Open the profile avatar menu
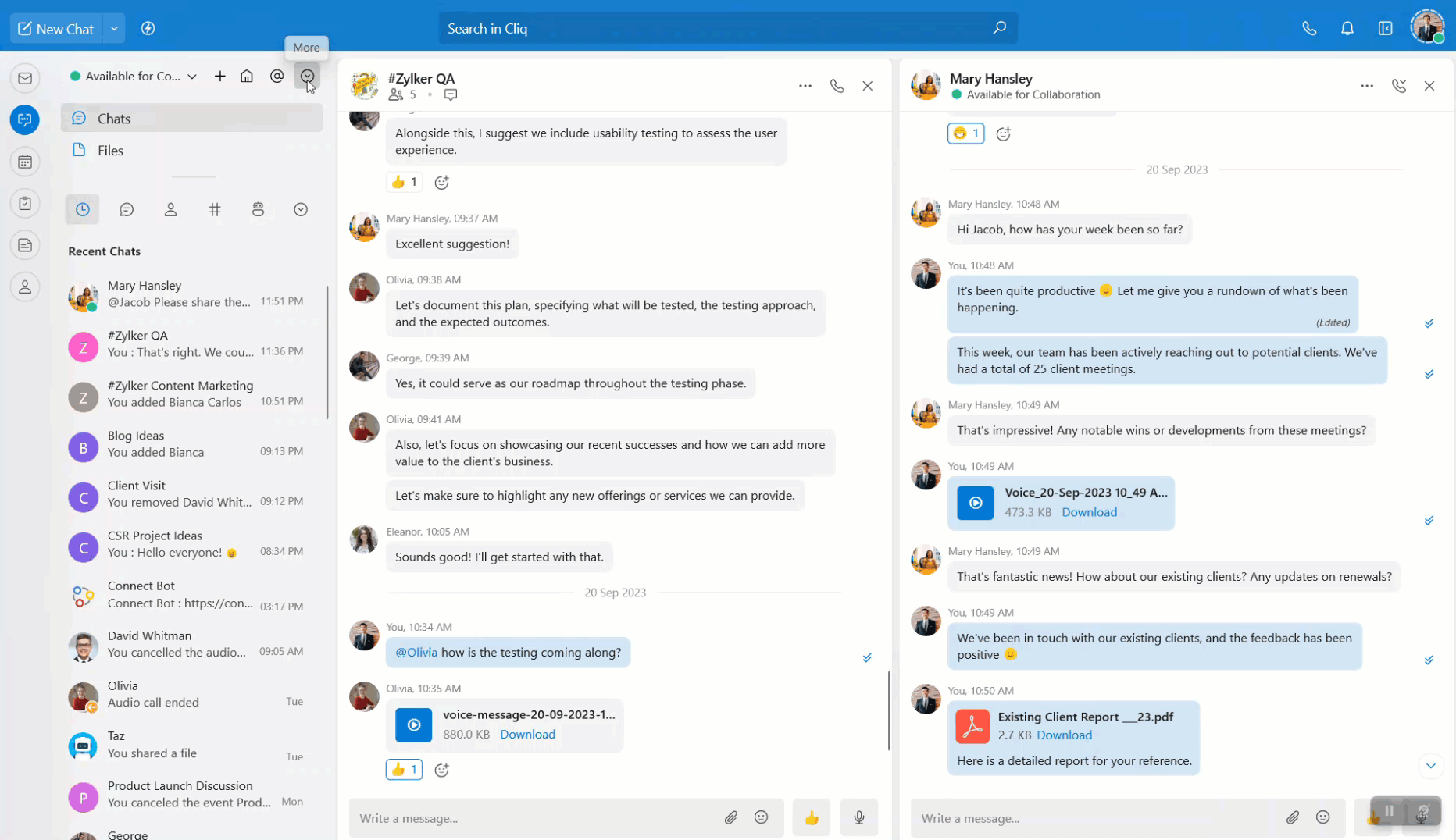 tap(1427, 27)
